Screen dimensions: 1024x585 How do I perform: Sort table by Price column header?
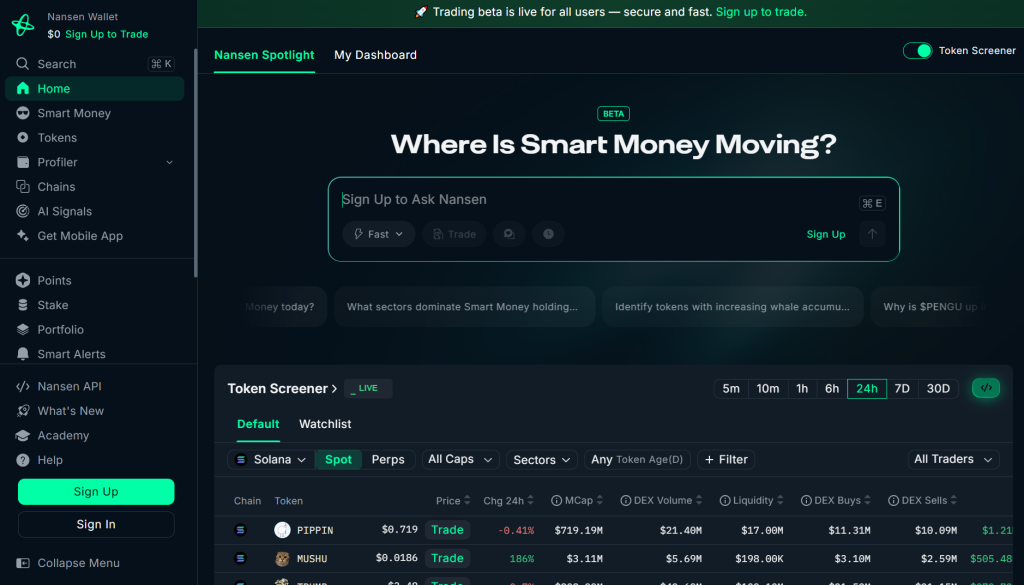[x=448, y=501]
